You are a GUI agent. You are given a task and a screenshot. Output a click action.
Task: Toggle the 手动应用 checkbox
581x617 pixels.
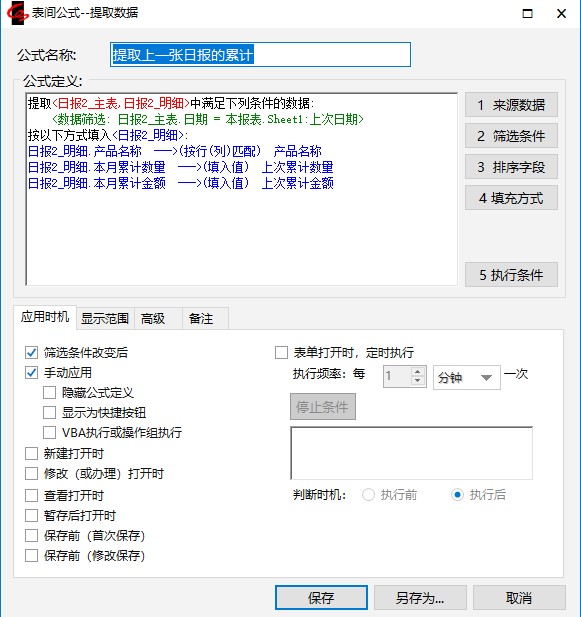point(31,372)
